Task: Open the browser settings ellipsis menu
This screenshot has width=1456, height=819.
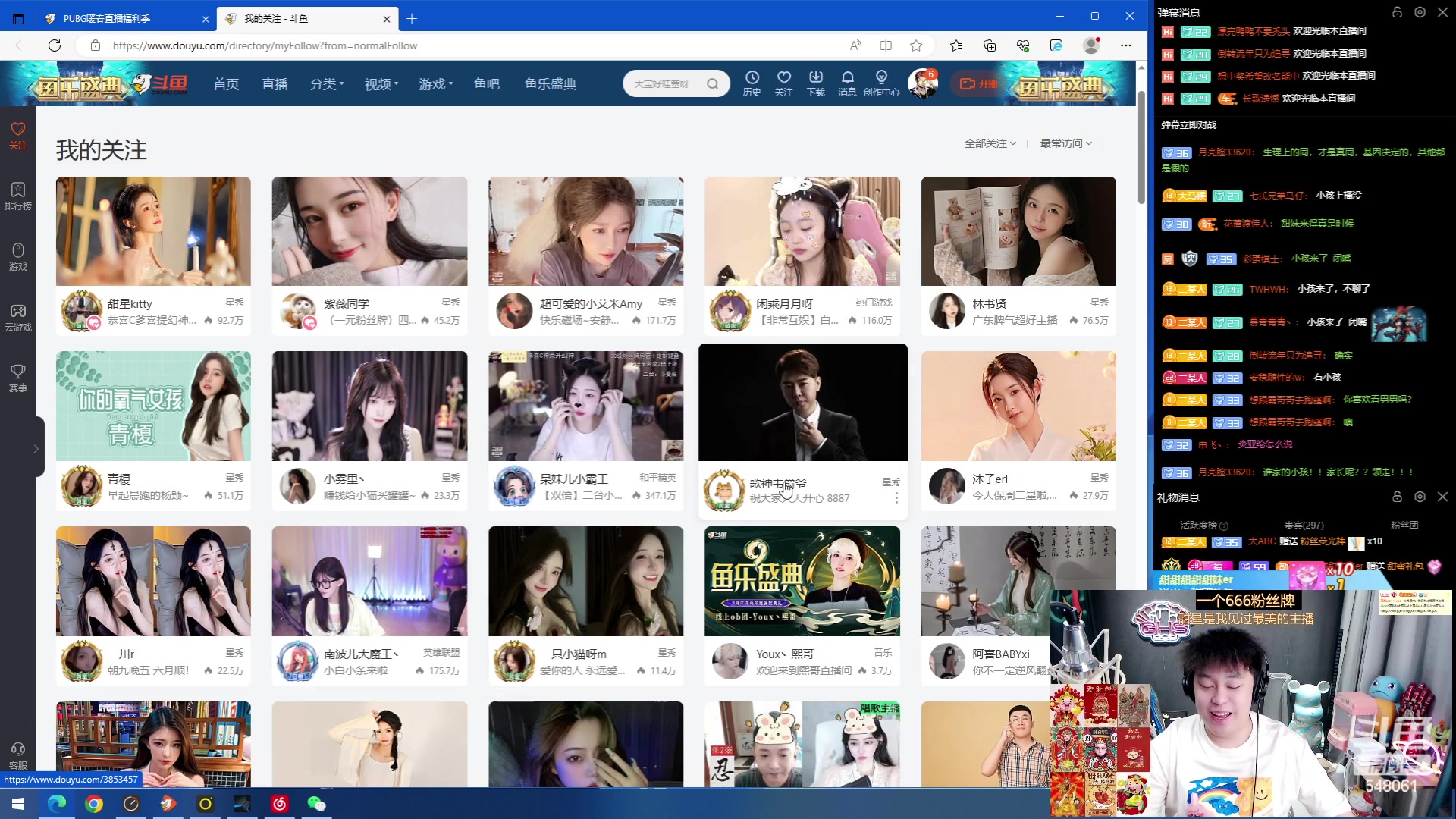Action: 1126,45
